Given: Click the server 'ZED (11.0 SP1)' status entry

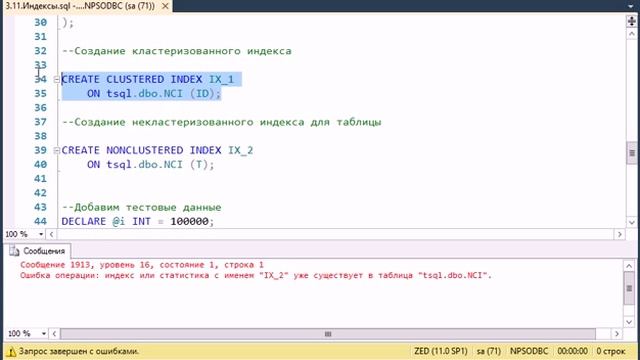Looking at the screenshot, I should pyautogui.click(x=440, y=351).
